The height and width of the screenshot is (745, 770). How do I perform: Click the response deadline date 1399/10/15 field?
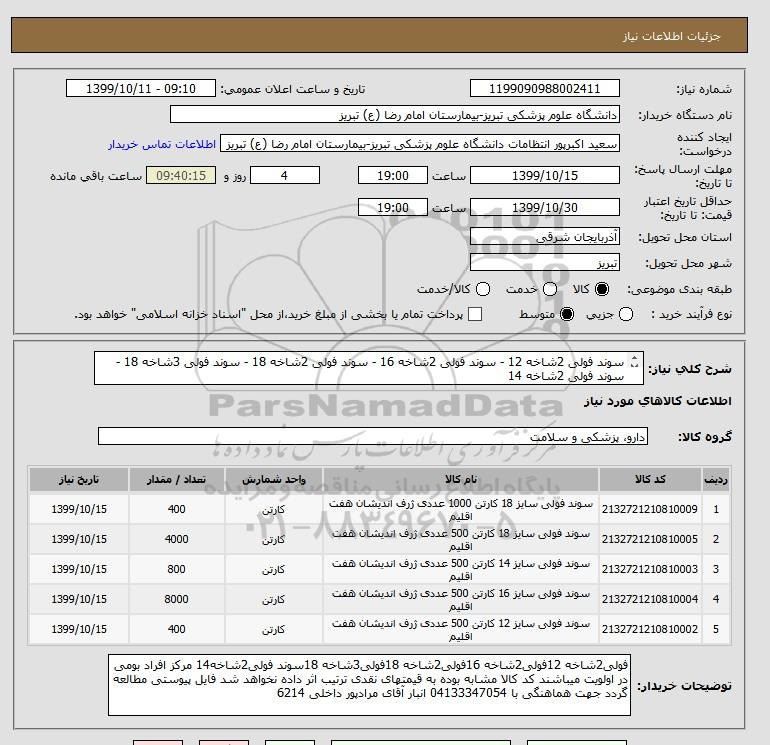click(x=545, y=175)
